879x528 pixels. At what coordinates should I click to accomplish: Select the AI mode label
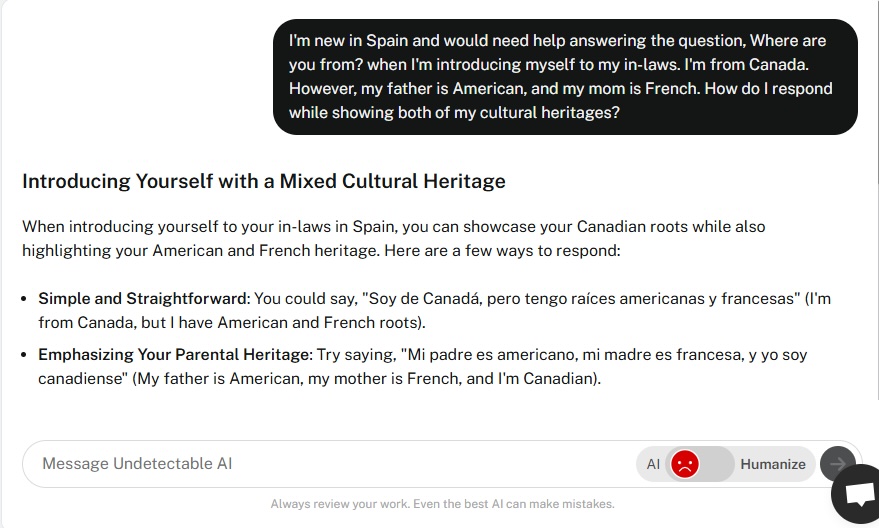[653, 464]
